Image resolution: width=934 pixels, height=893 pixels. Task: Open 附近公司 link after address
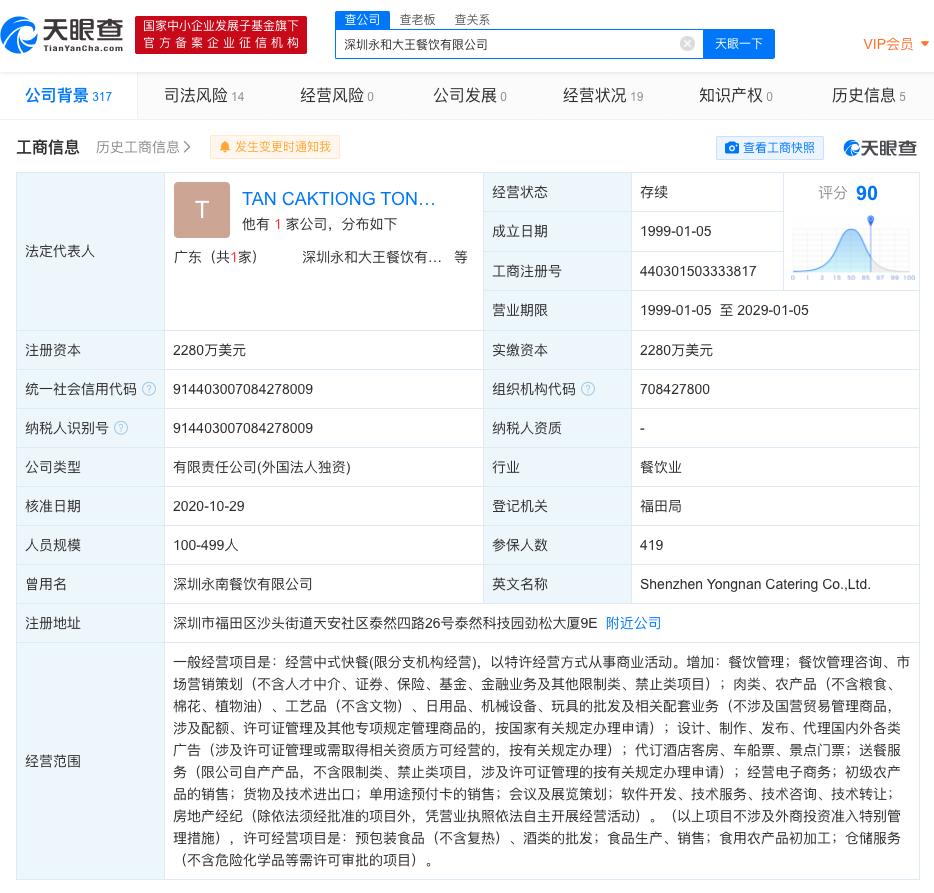click(x=633, y=623)
